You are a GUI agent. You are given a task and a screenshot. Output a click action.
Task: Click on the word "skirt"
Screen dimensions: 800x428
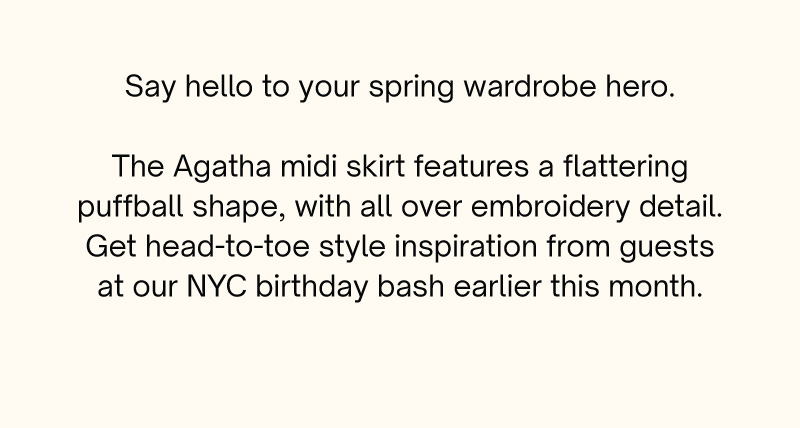click(x=376, y=166)
